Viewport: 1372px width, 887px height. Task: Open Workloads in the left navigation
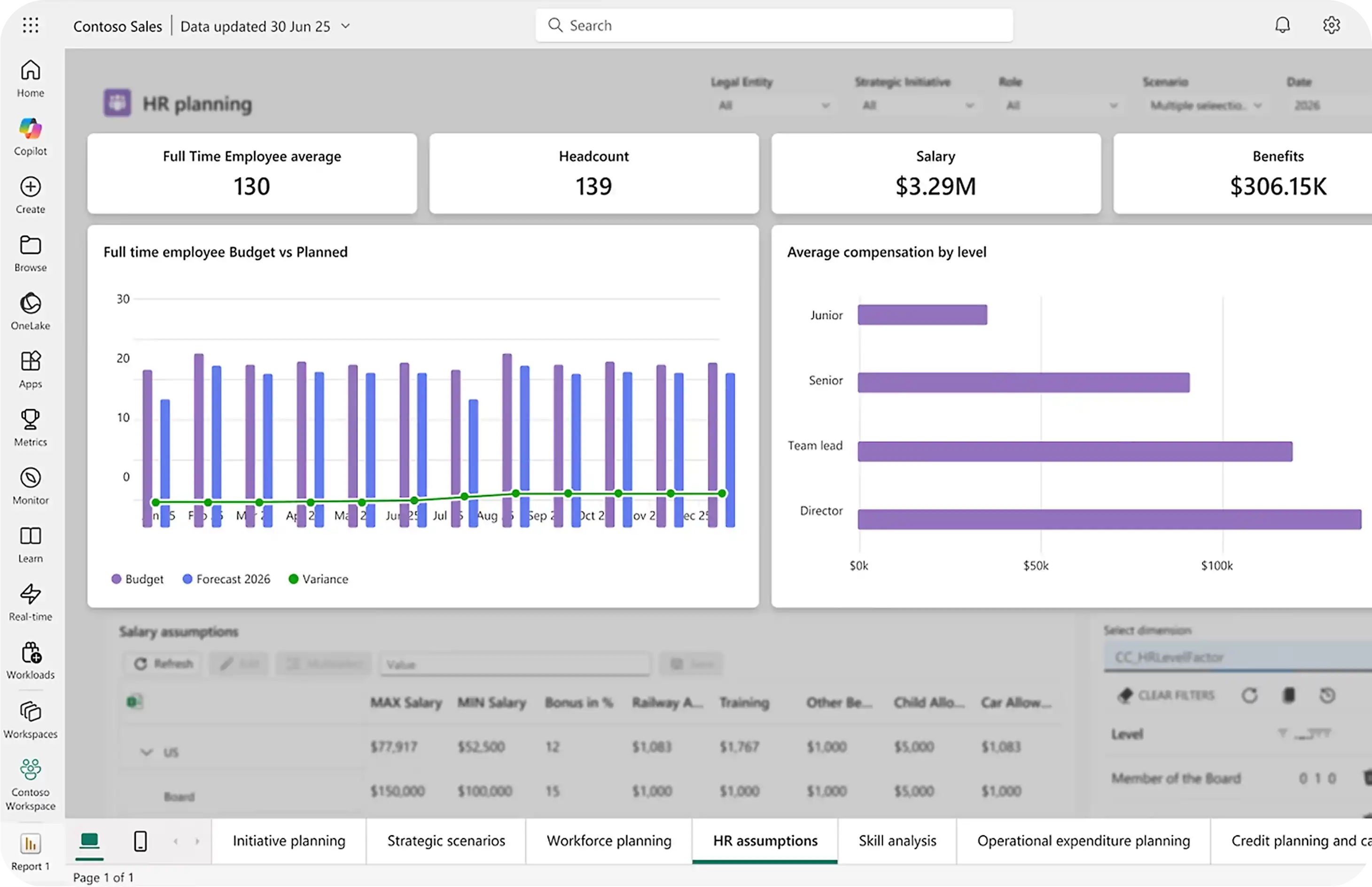31,654
